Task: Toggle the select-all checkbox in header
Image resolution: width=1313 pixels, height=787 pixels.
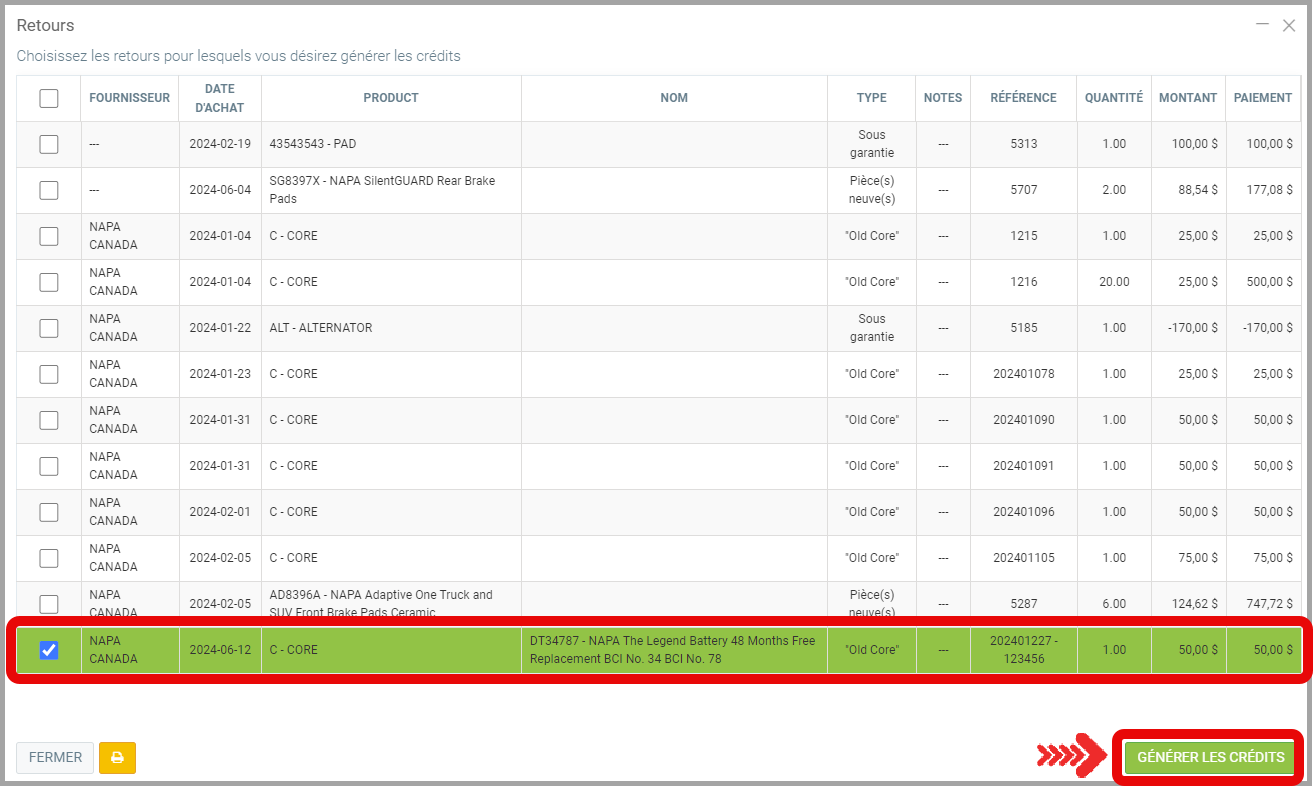Action: pos(48,98)
